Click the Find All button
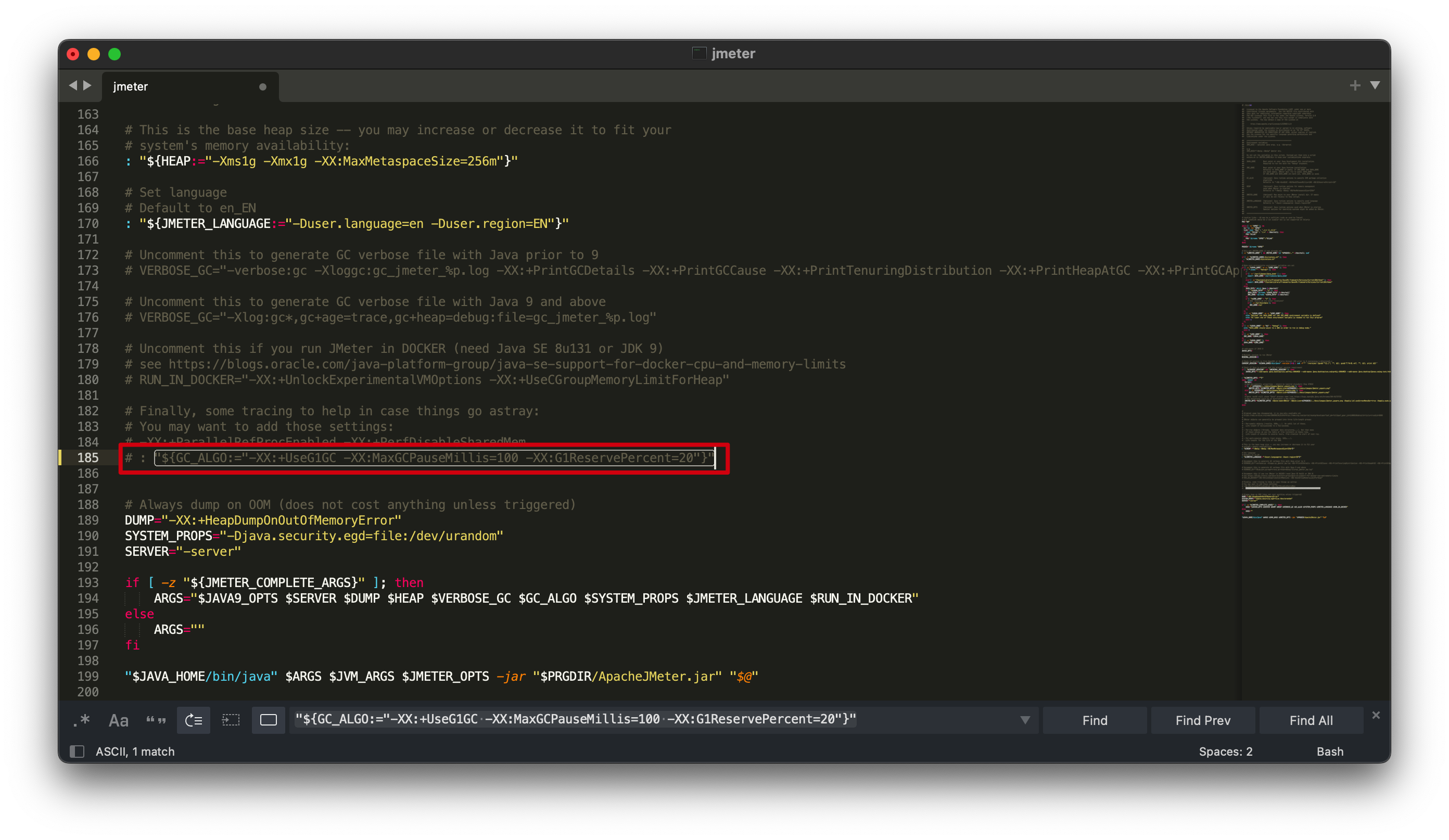The height and width of the screenshot is (840, 1449). [1311, 720]
